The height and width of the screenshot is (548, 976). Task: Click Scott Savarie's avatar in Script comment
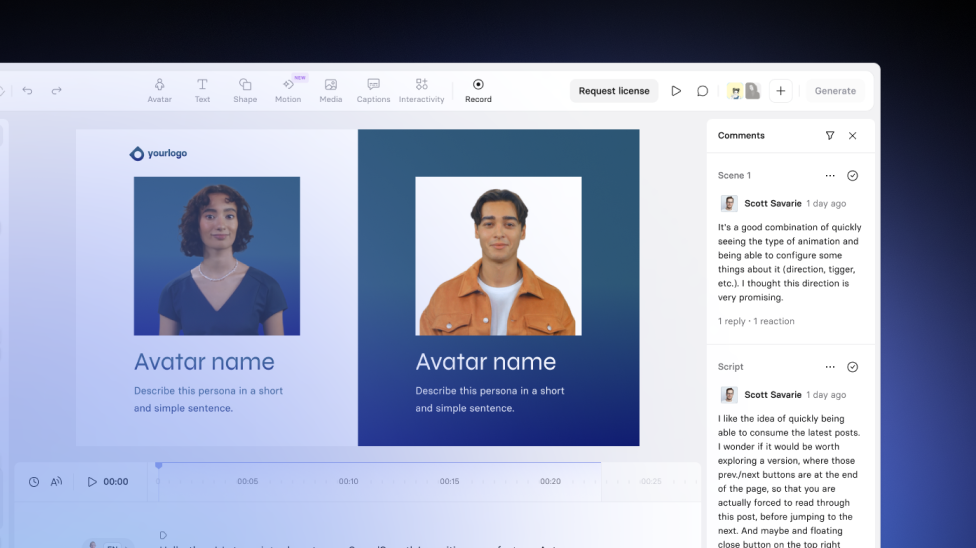coord(729,394)
